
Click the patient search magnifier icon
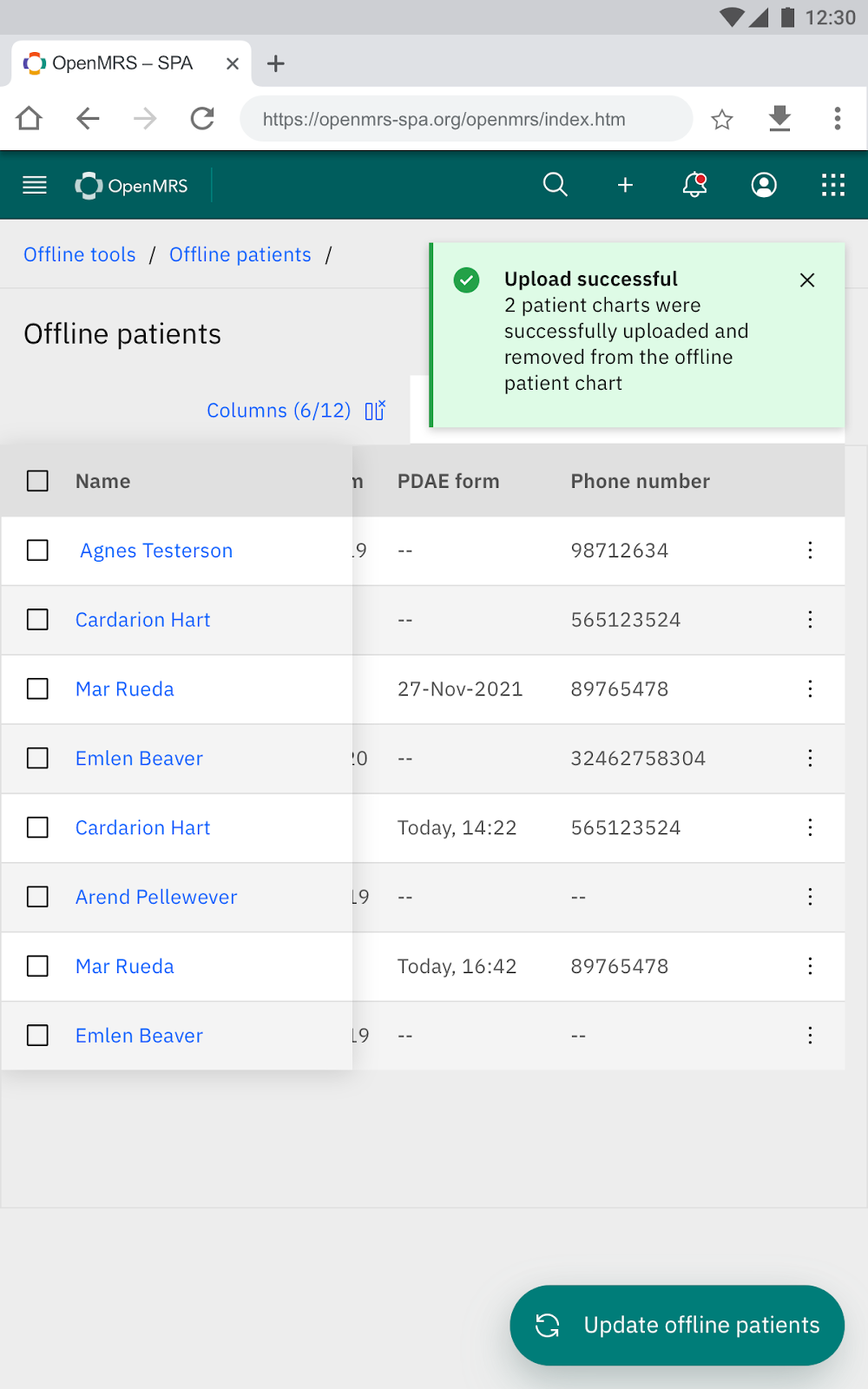tap(556, 185)
